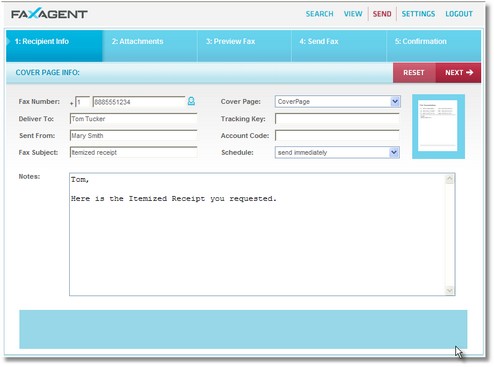Focus the Sent From field
Image resolution: width=494 pixels, height=367 pixels.
click(x=133, y=136)
